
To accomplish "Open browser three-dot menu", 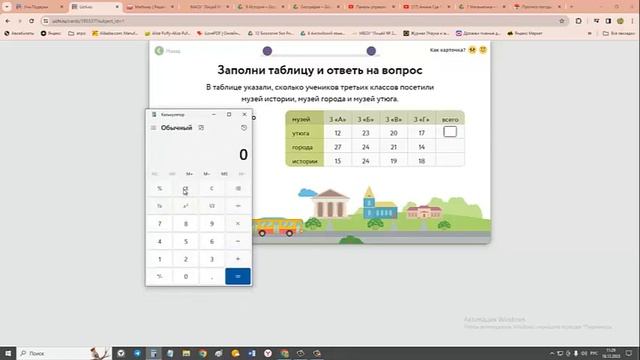I will (632, 21).
